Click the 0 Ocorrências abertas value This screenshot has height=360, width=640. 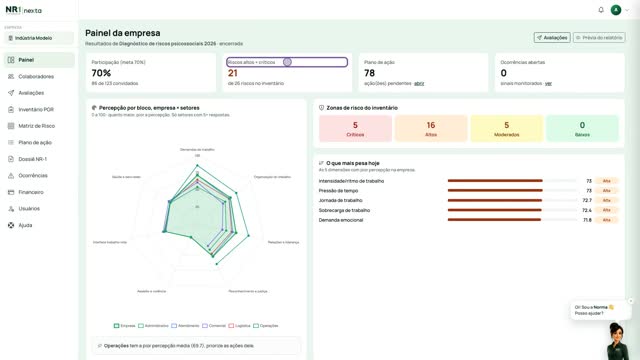pos(504,73)
